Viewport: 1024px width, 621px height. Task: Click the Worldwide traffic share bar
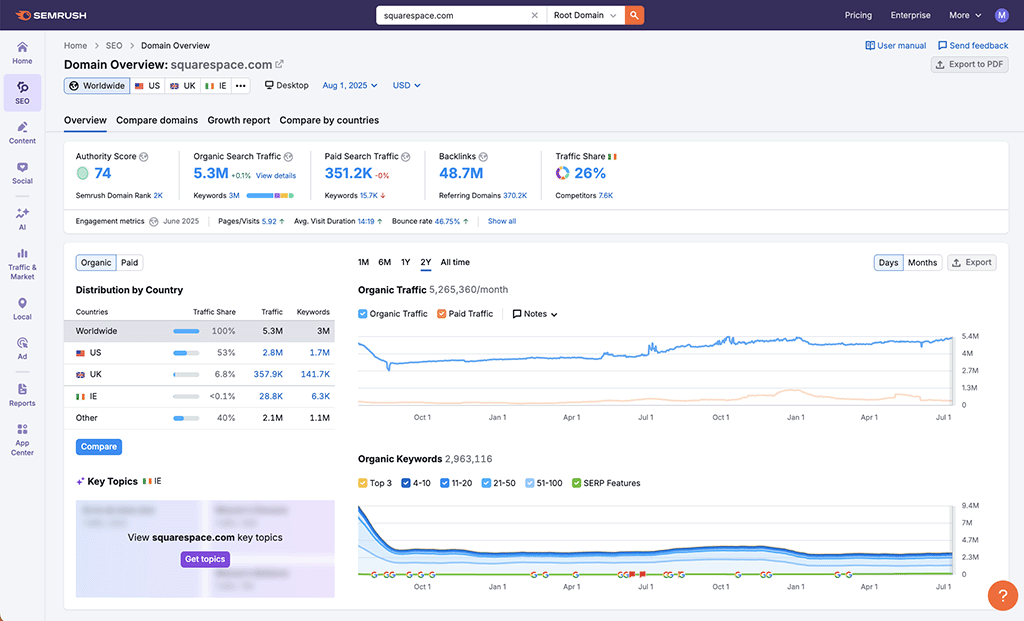186,331
